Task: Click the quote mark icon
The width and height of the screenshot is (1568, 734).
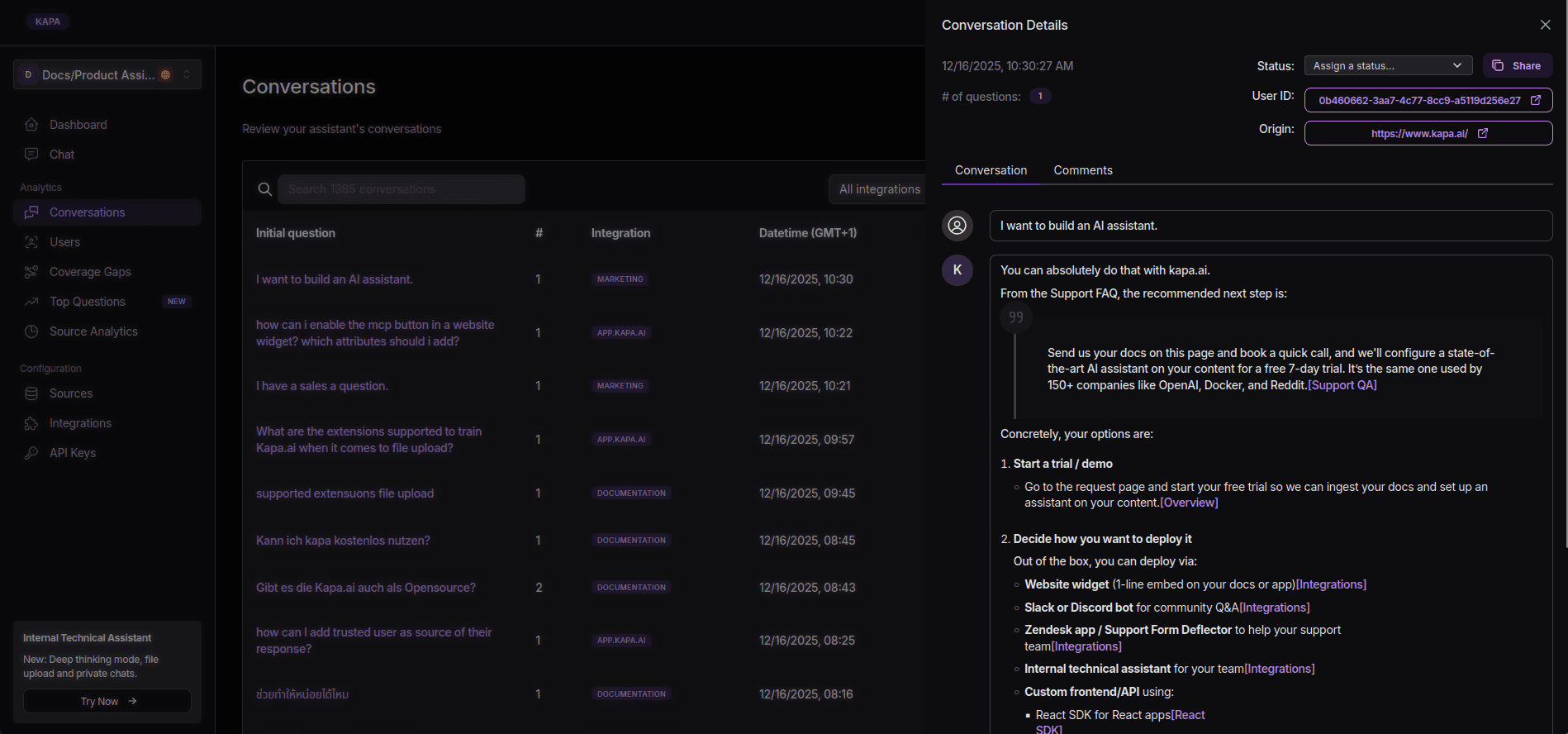Action: (x=1016, y=317)
